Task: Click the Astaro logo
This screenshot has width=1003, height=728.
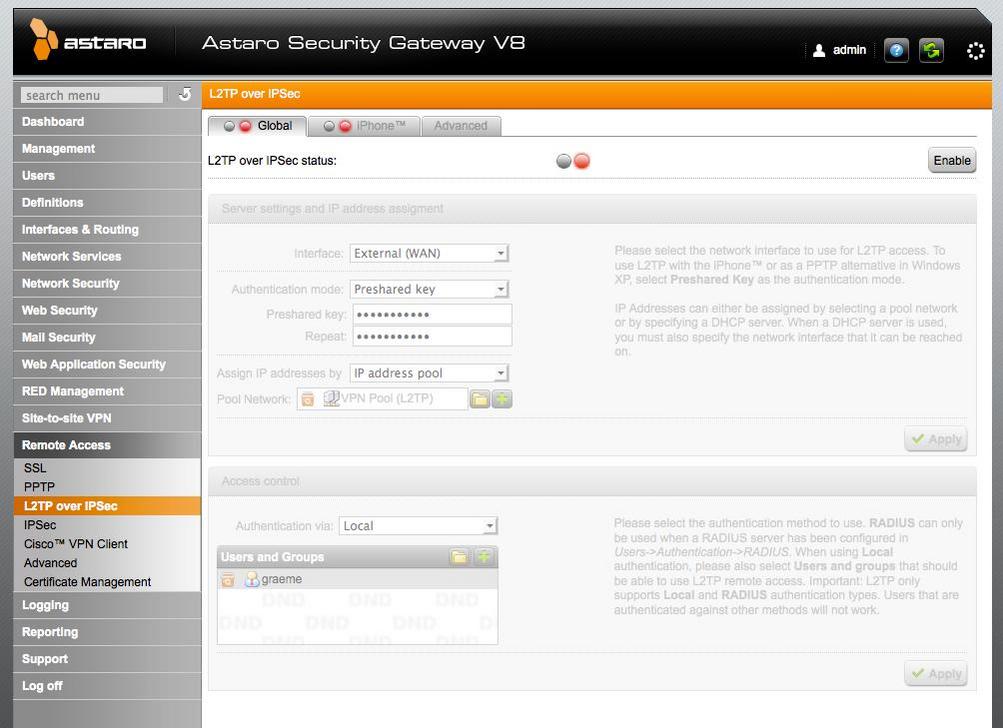Action: click(x=88, y=40)
